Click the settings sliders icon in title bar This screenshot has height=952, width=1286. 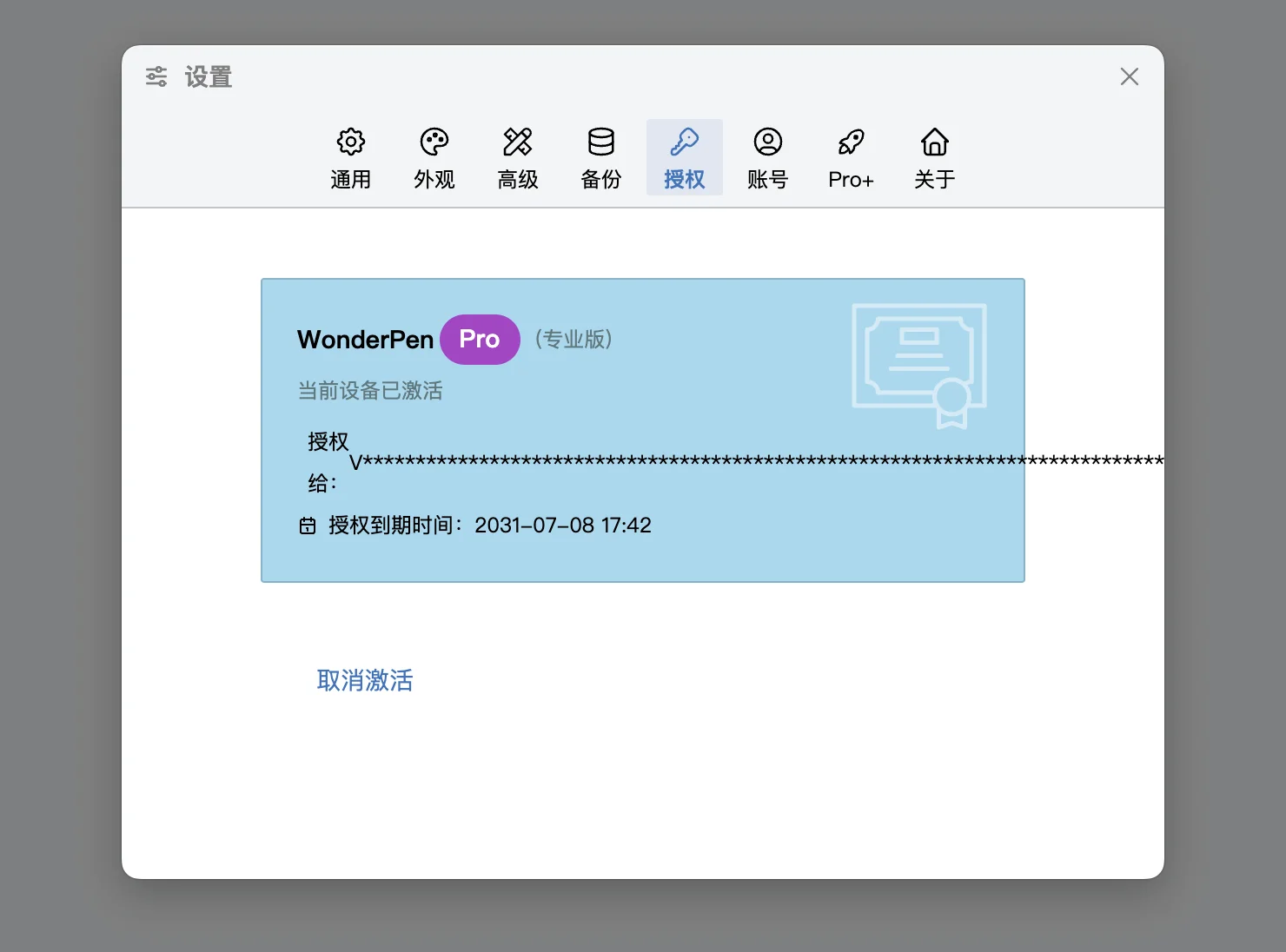156,76
